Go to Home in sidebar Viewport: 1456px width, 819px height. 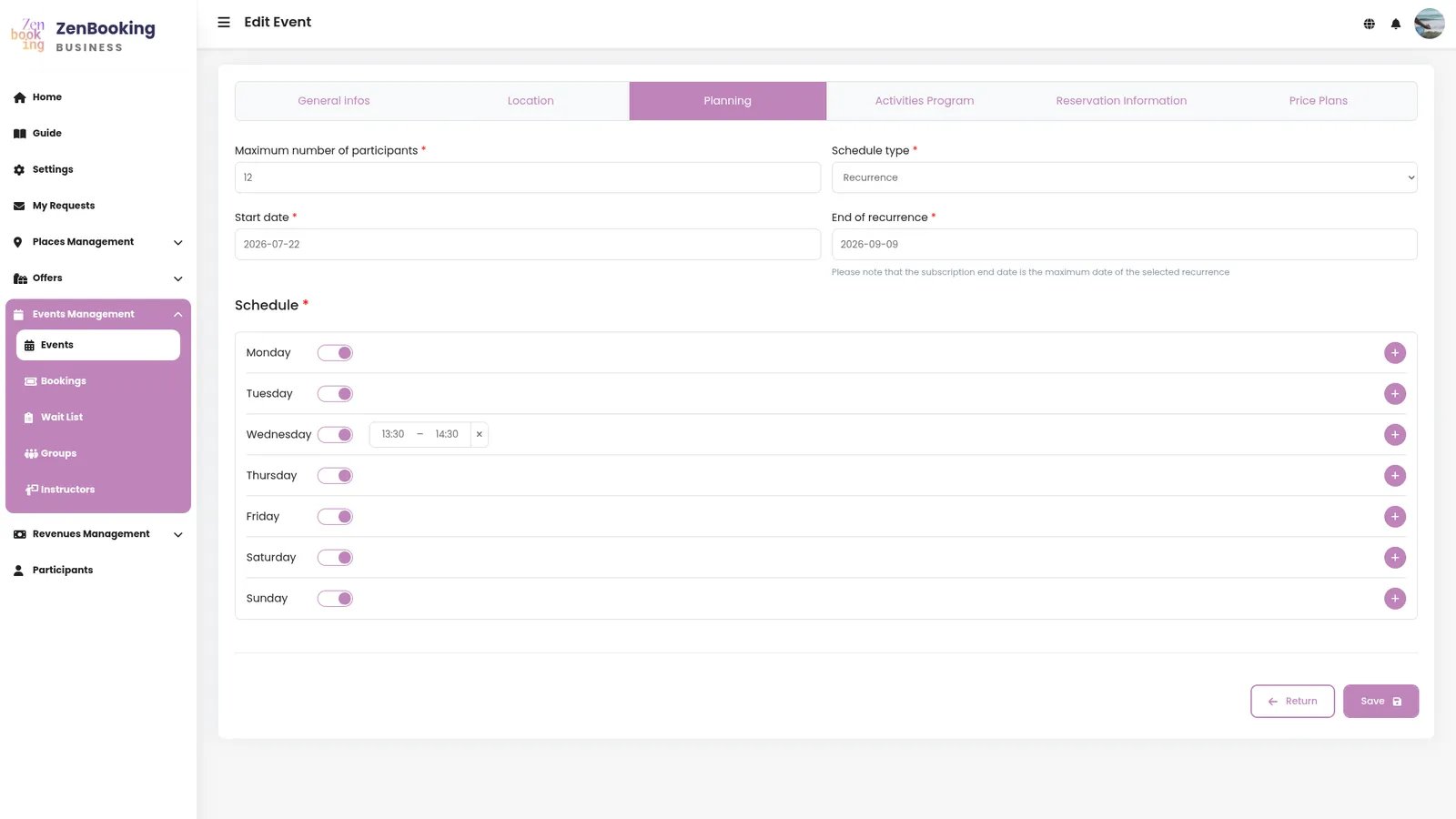pos(98,97)
